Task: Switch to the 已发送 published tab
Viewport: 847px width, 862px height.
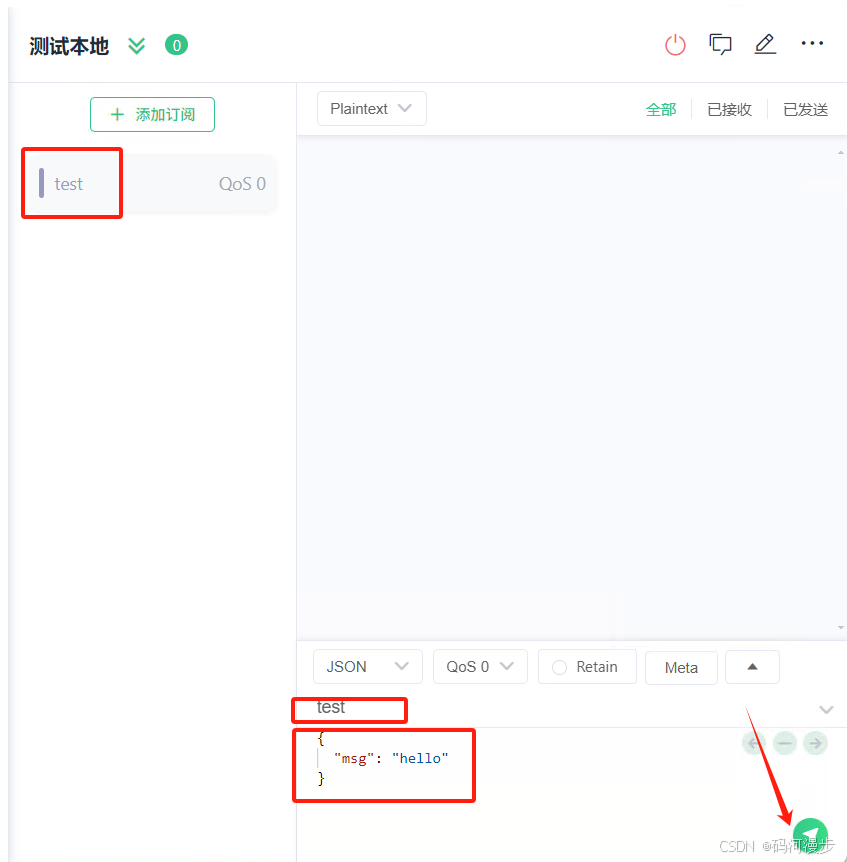Action: [805, 109]
